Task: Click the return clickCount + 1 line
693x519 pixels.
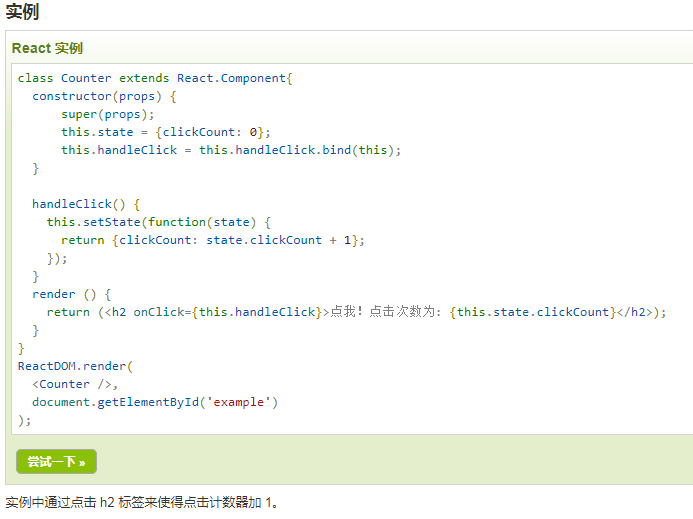Action: (212, 240)
